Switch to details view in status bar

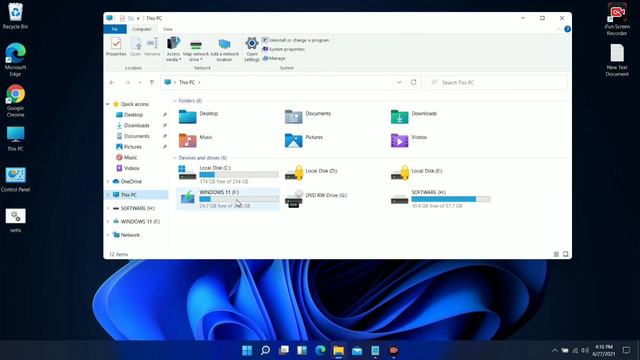(x=556, y=254)
